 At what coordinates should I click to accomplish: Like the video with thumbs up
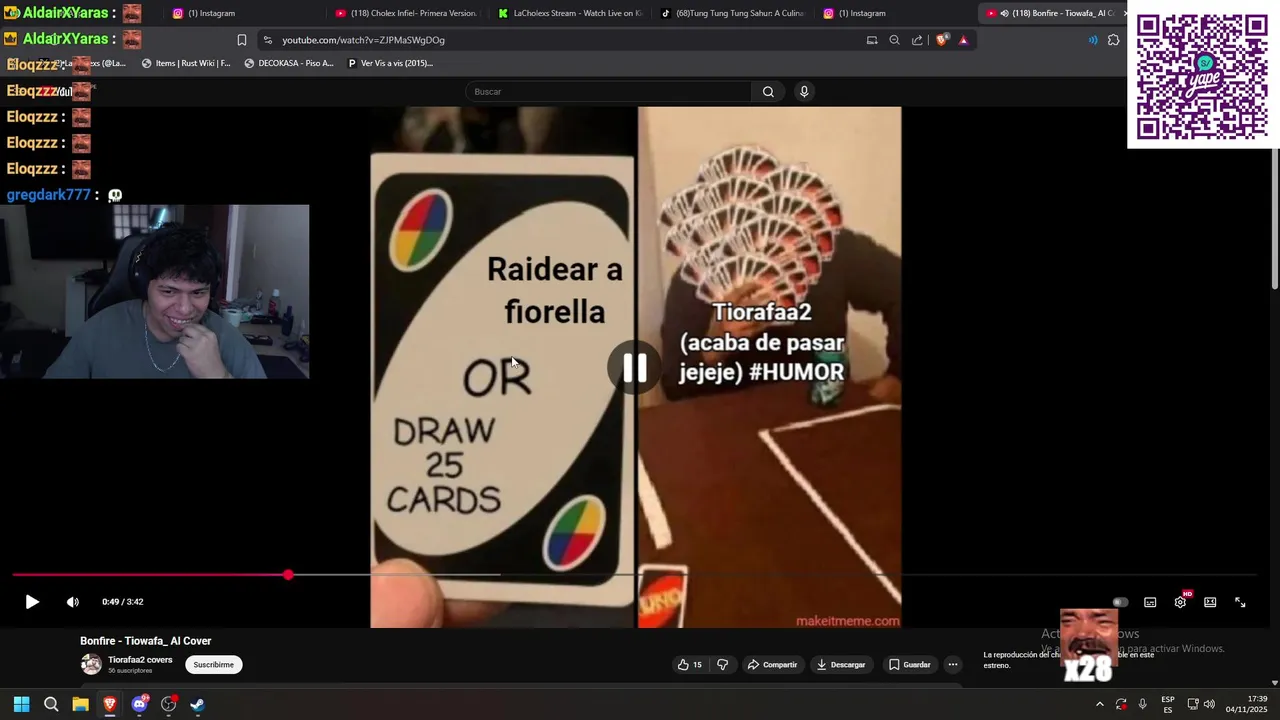[x=689, y=664]
